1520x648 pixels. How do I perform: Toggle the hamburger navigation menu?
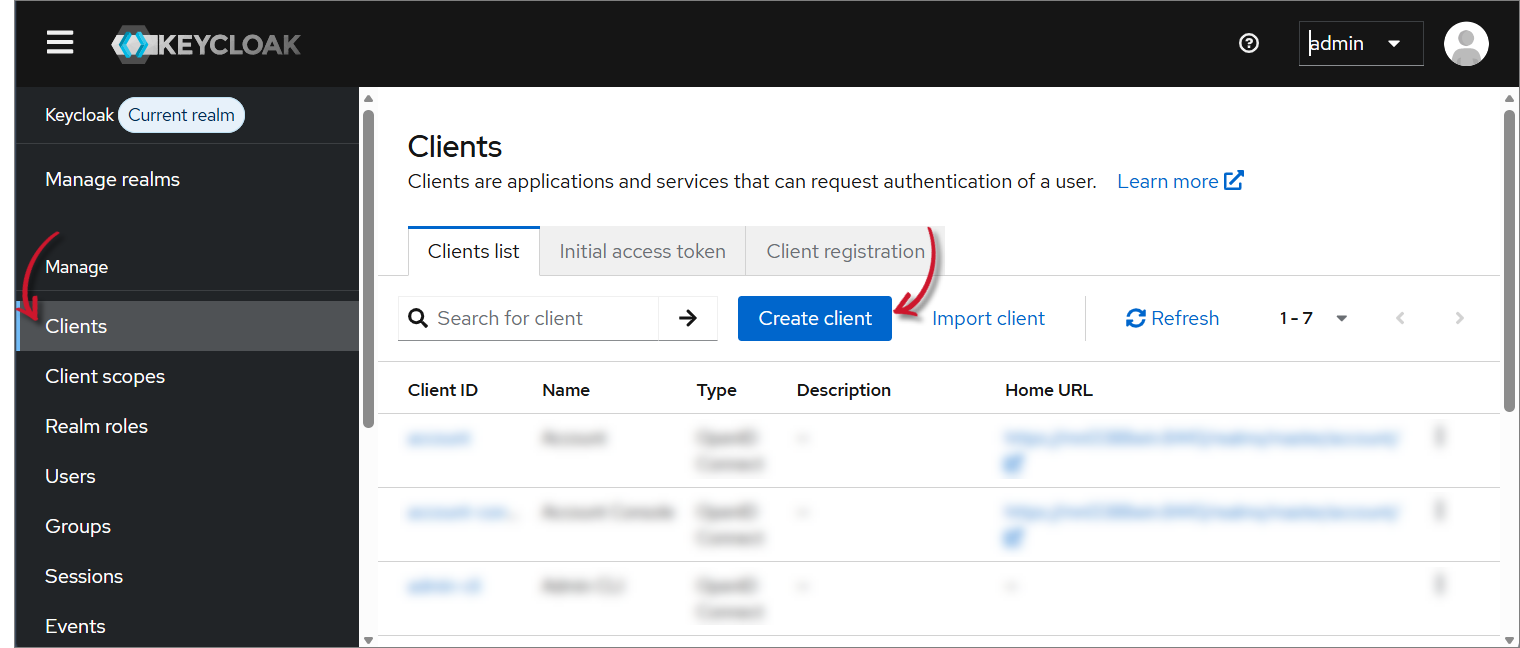pyautogui.click(x=60, y=43)
